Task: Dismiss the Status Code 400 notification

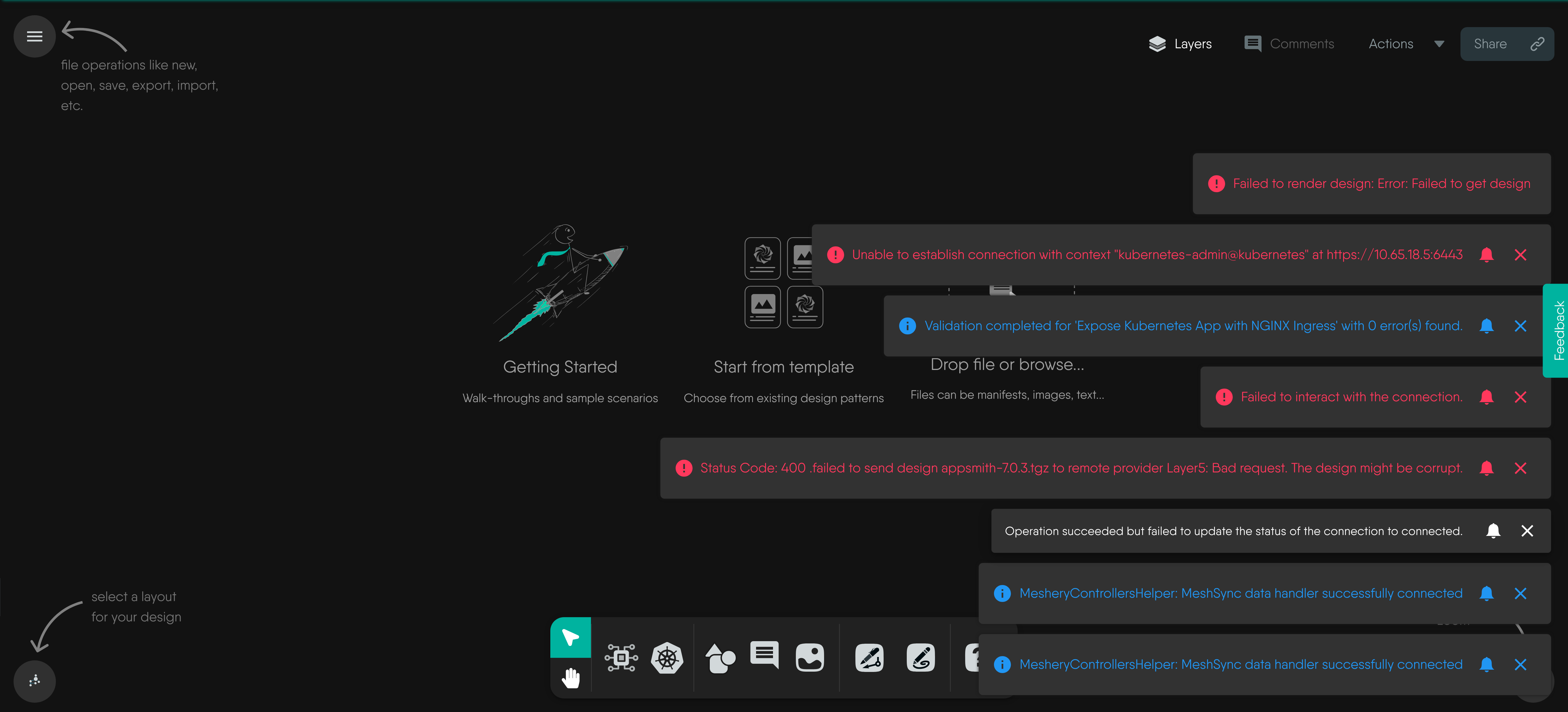Action: [x=1520, y=468]
